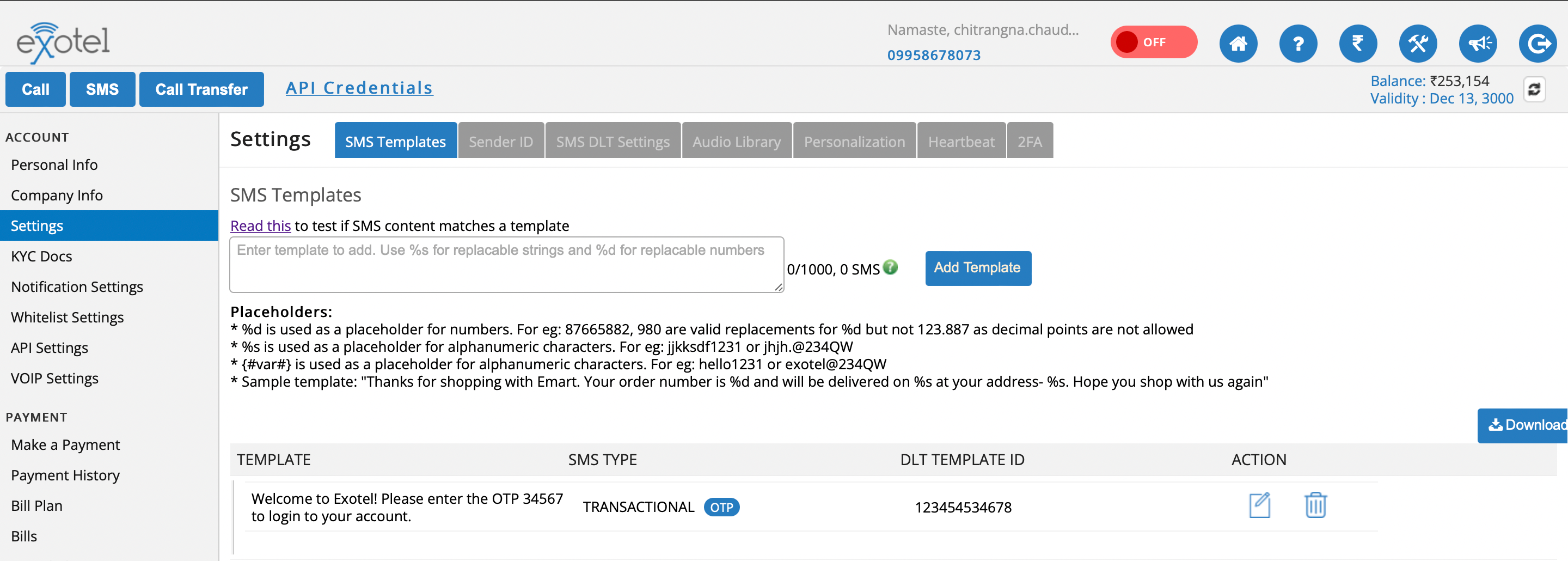Click the Exotel logo
This screenshot has height=561, width=1568.
63,42
